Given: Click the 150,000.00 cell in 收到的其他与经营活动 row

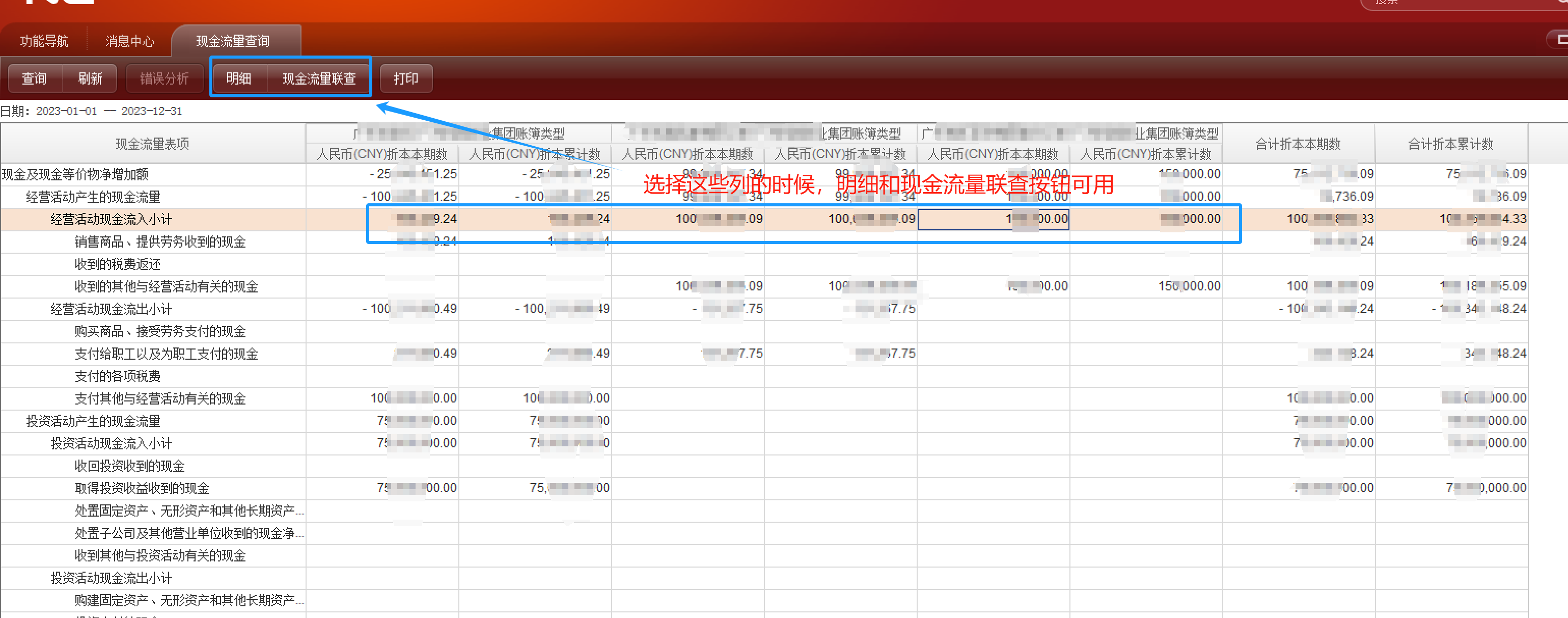Looking at the screenshot, I should point(1146,286).
